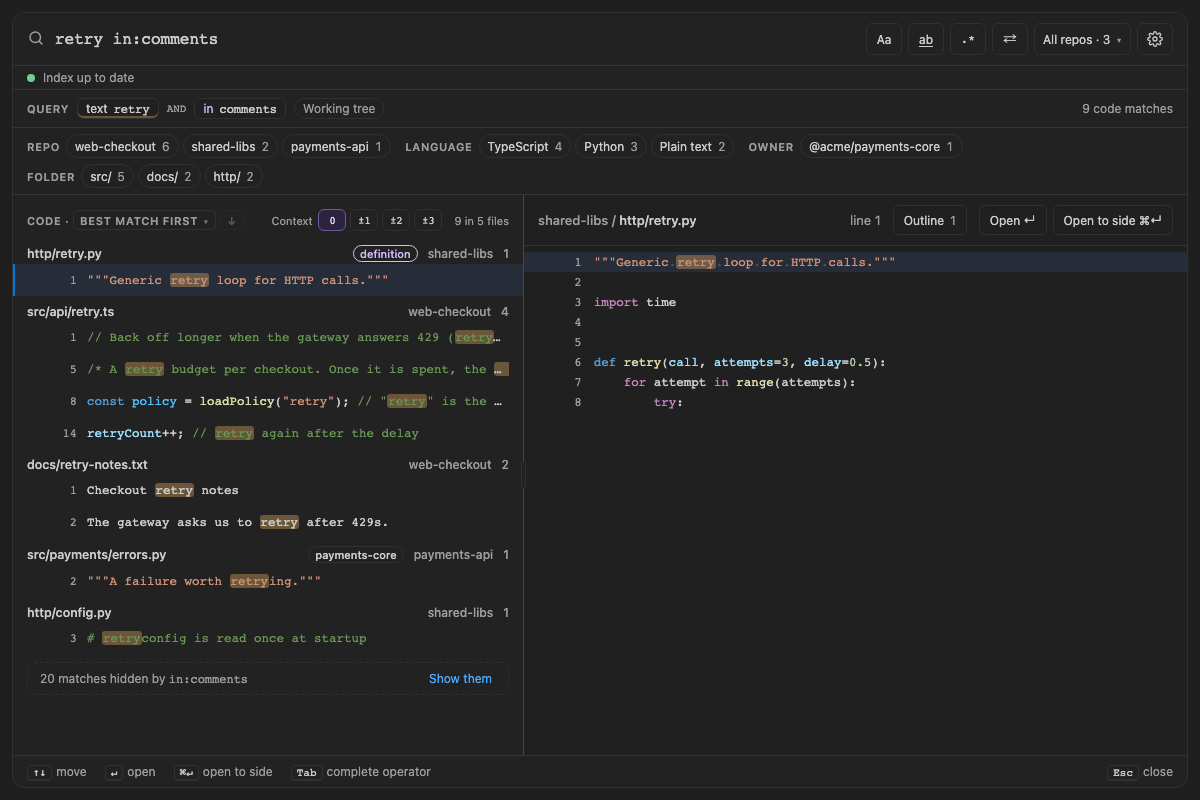Filter by payments-api repo

click(x=336, y=147)
